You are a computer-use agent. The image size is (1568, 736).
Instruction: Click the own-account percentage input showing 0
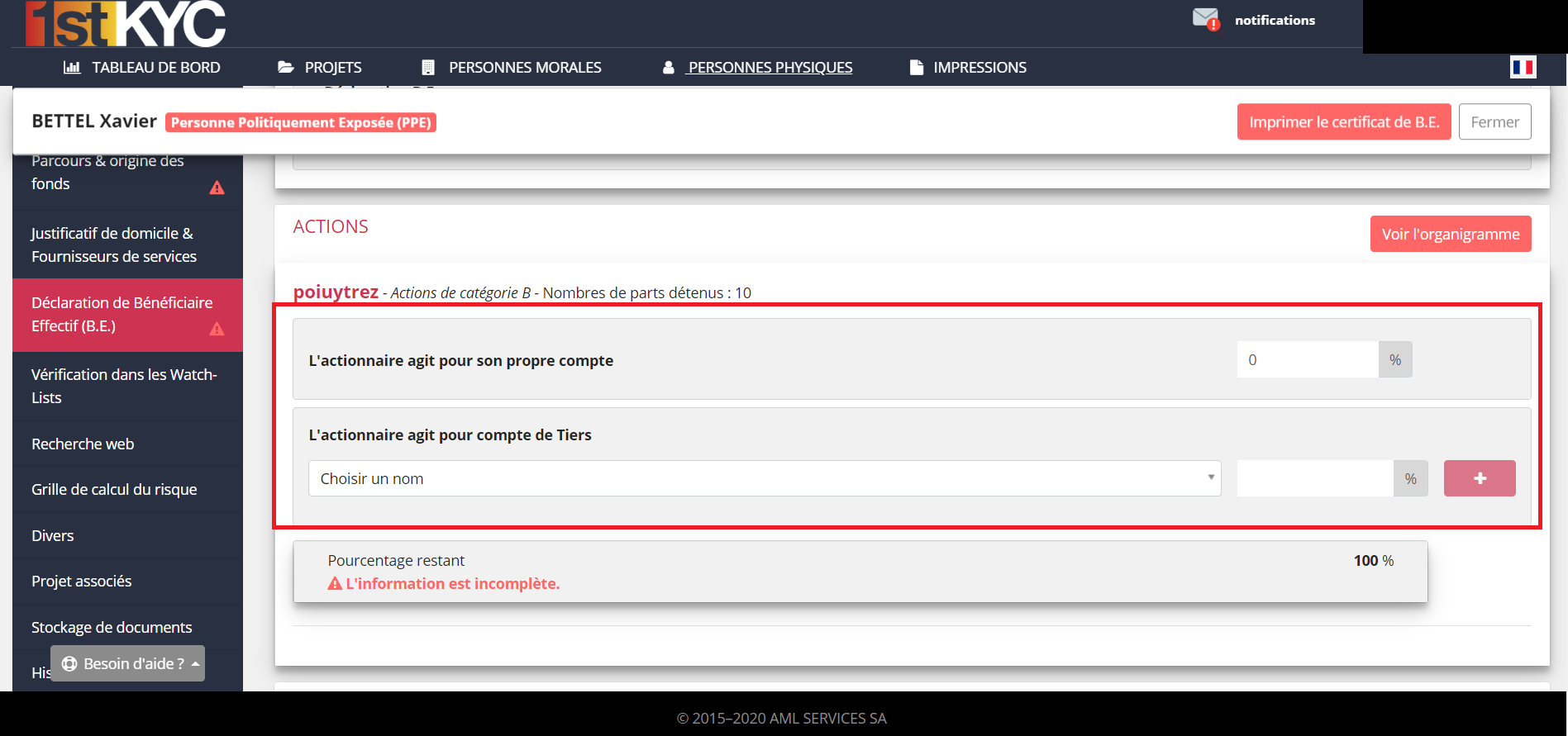point(1308,359)
